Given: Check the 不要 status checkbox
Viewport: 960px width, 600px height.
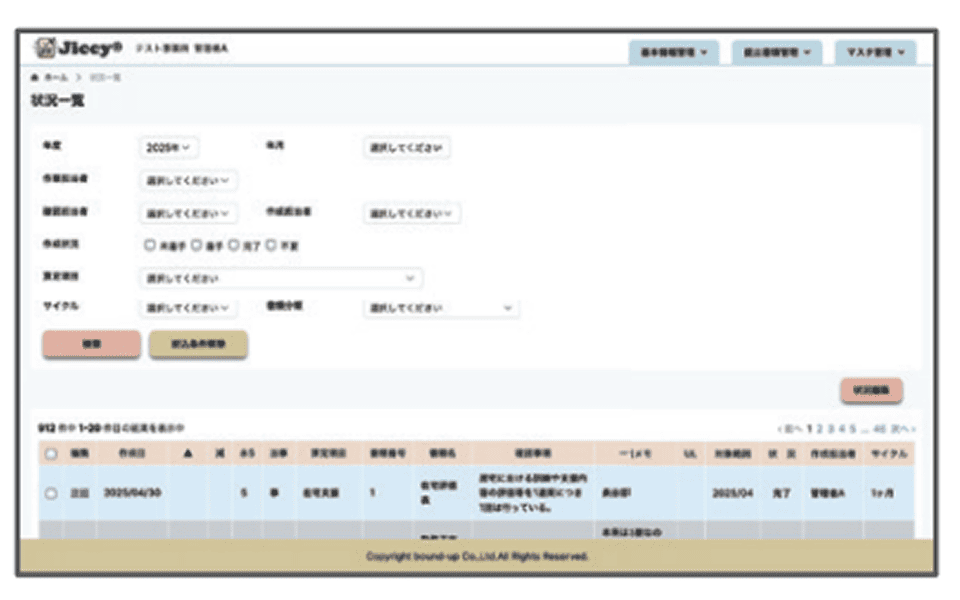Looking at the screenshot, I should (271, 243).
